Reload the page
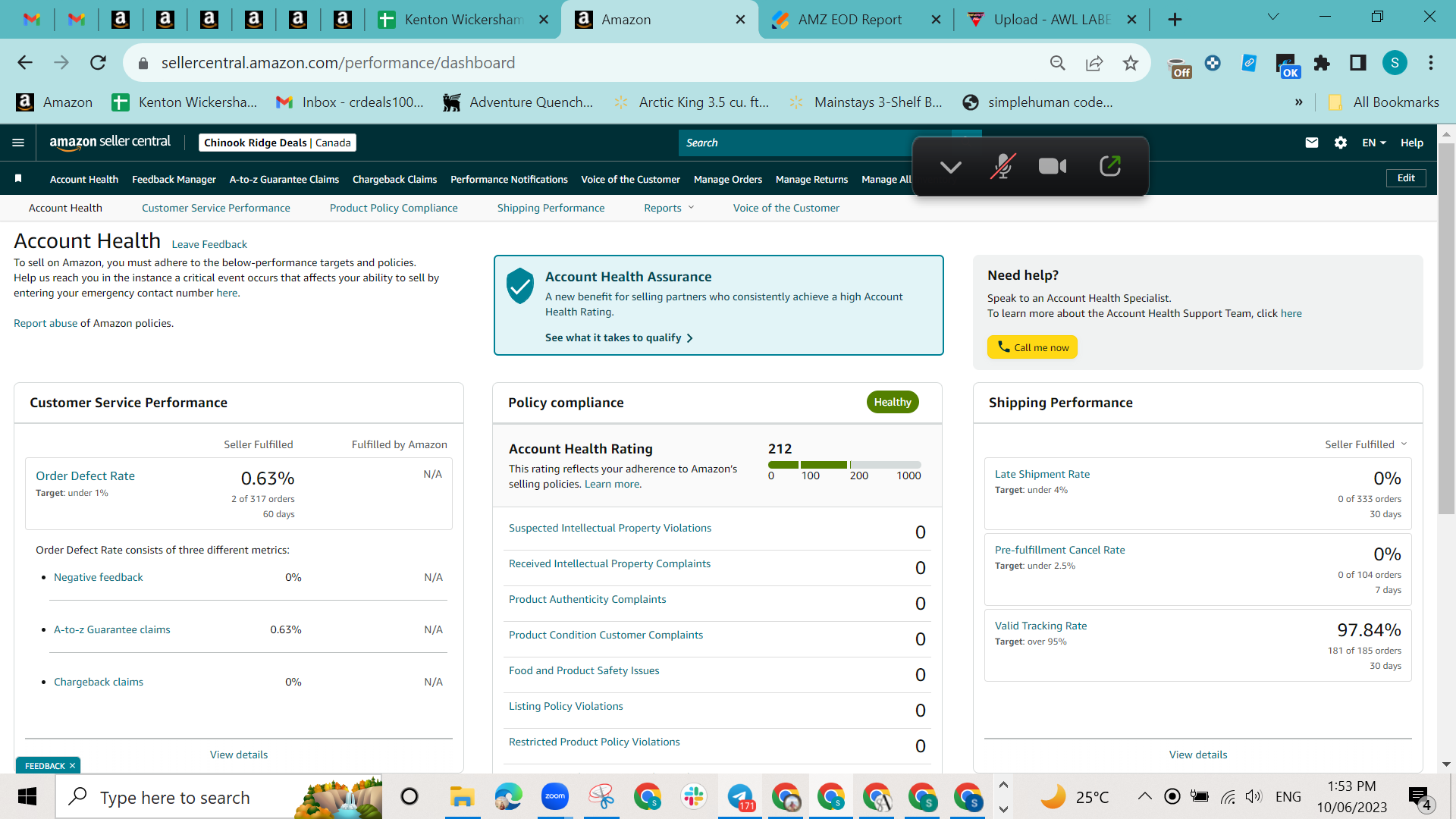Image resolution: width=1456 pixels, height=819 pixels. (x=98, y=63)
